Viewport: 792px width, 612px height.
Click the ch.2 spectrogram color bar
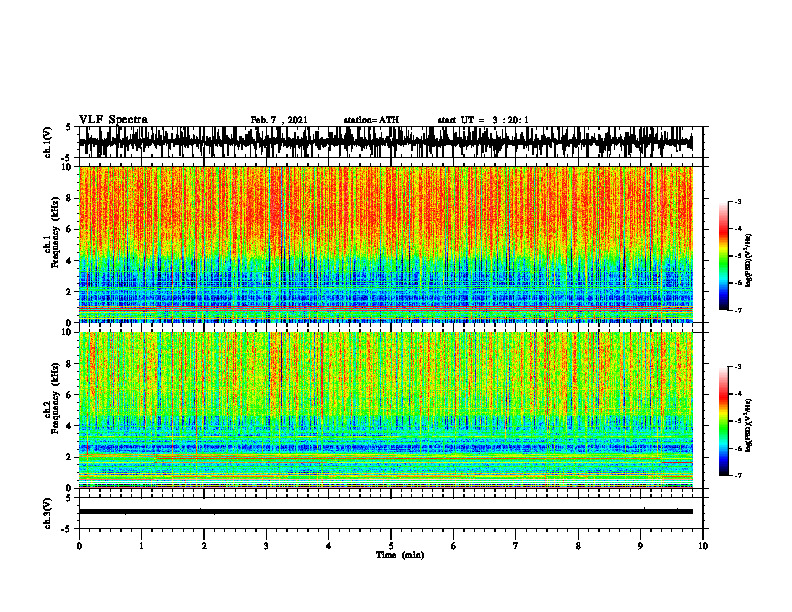point(723,421)
